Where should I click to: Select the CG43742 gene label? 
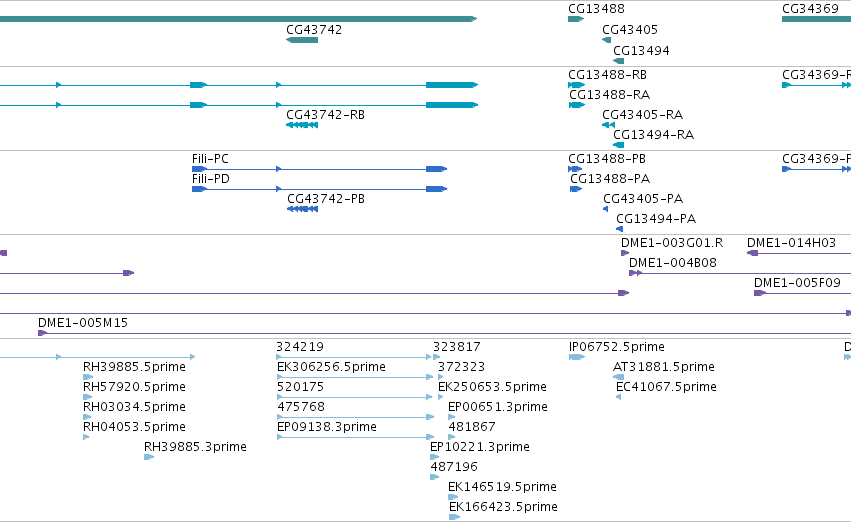tap(314, 30)
